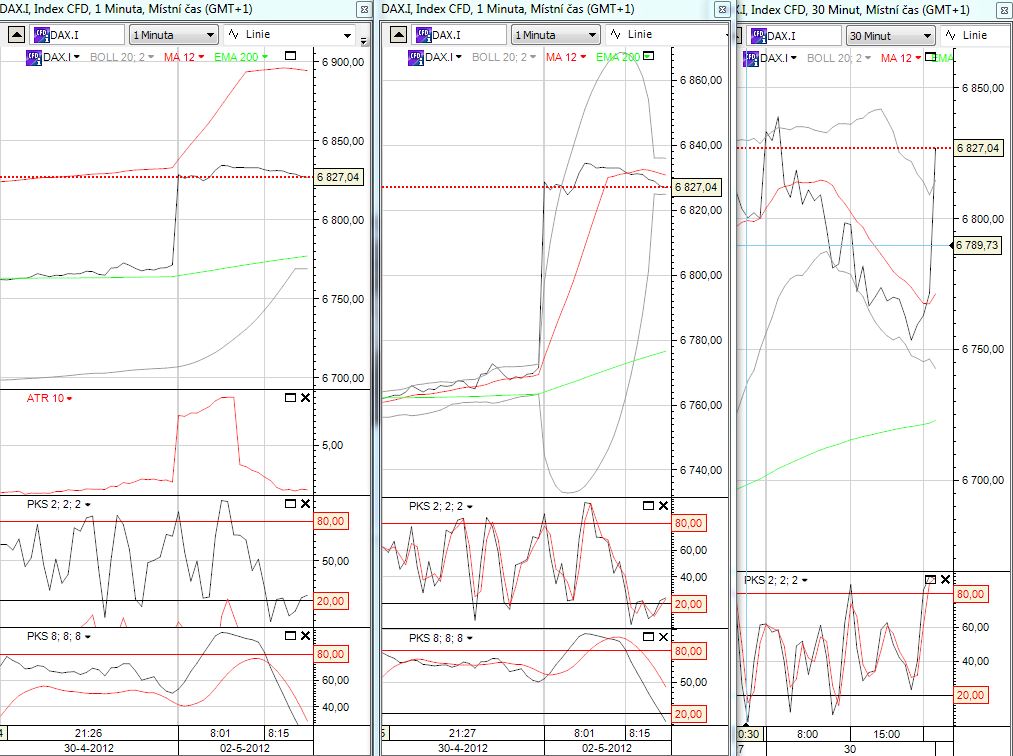Click 80,00 level label in right PKS pane

click(970, 594)
